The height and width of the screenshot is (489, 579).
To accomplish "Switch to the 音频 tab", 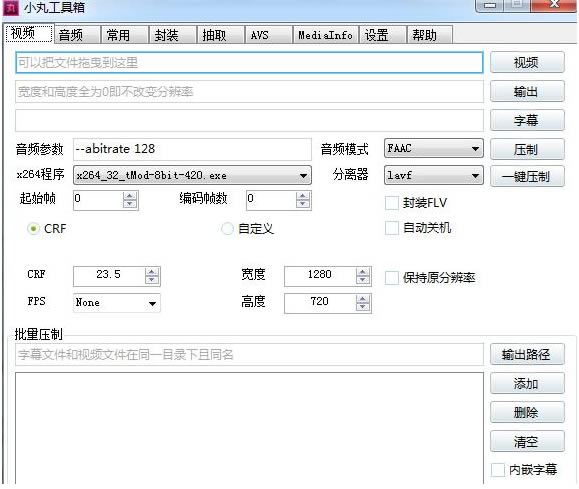I will pos(77,35).
